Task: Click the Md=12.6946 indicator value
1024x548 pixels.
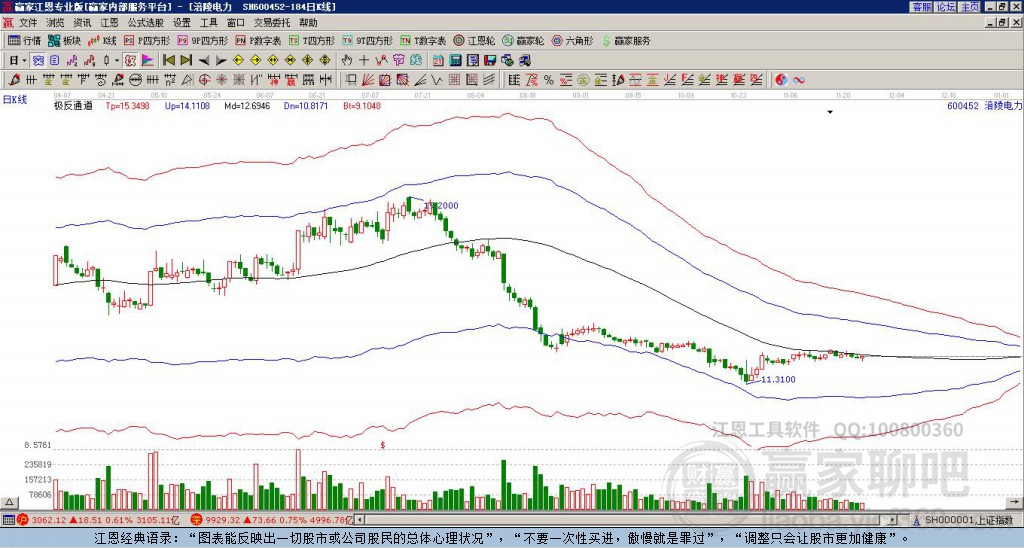Action: click(247, 106)
